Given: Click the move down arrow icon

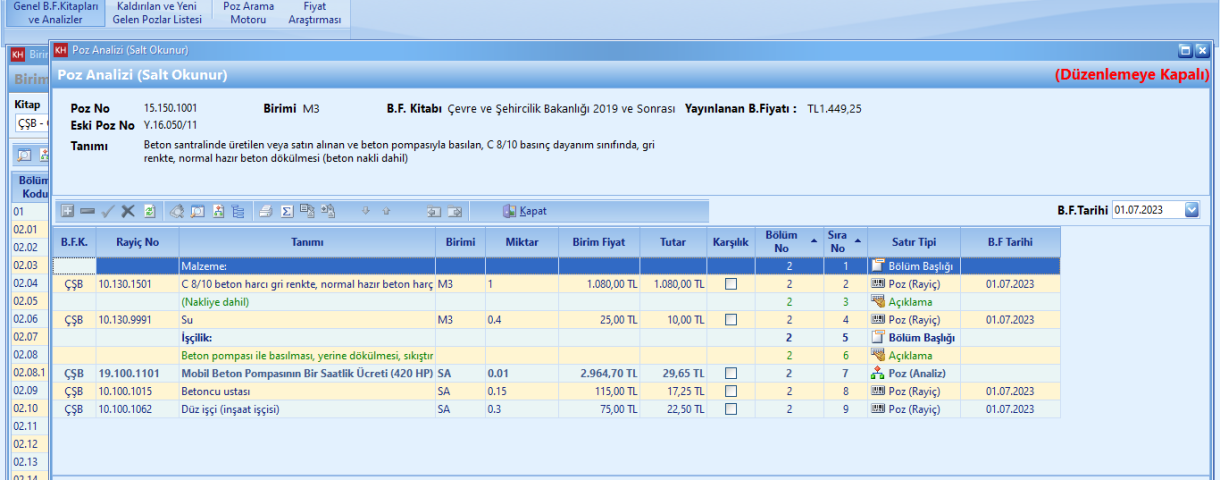Looking at the screenshot, I should (x=366, y=211).
